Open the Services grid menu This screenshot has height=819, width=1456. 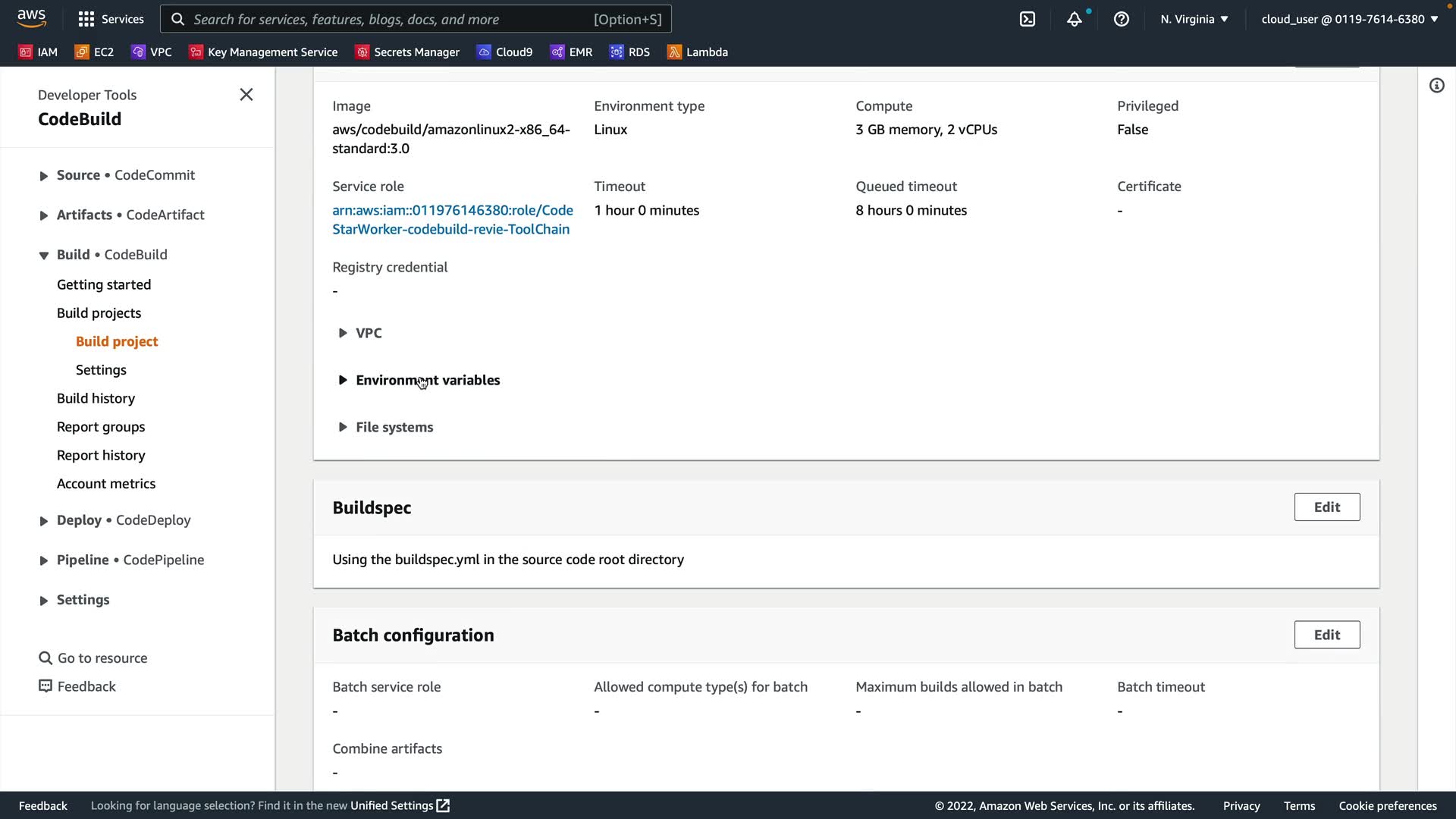click(111, 19)
